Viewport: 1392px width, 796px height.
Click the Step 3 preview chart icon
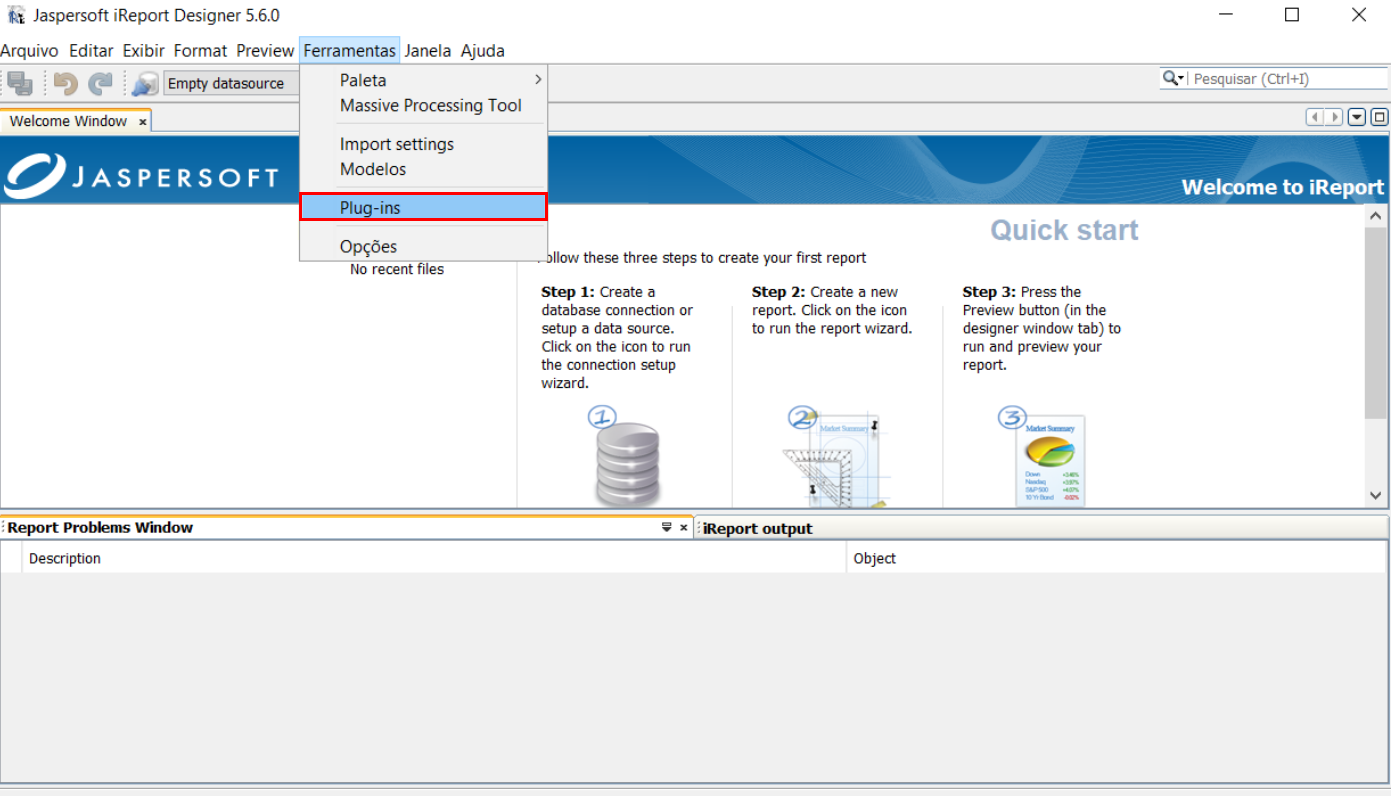(x=1042, y=456)
